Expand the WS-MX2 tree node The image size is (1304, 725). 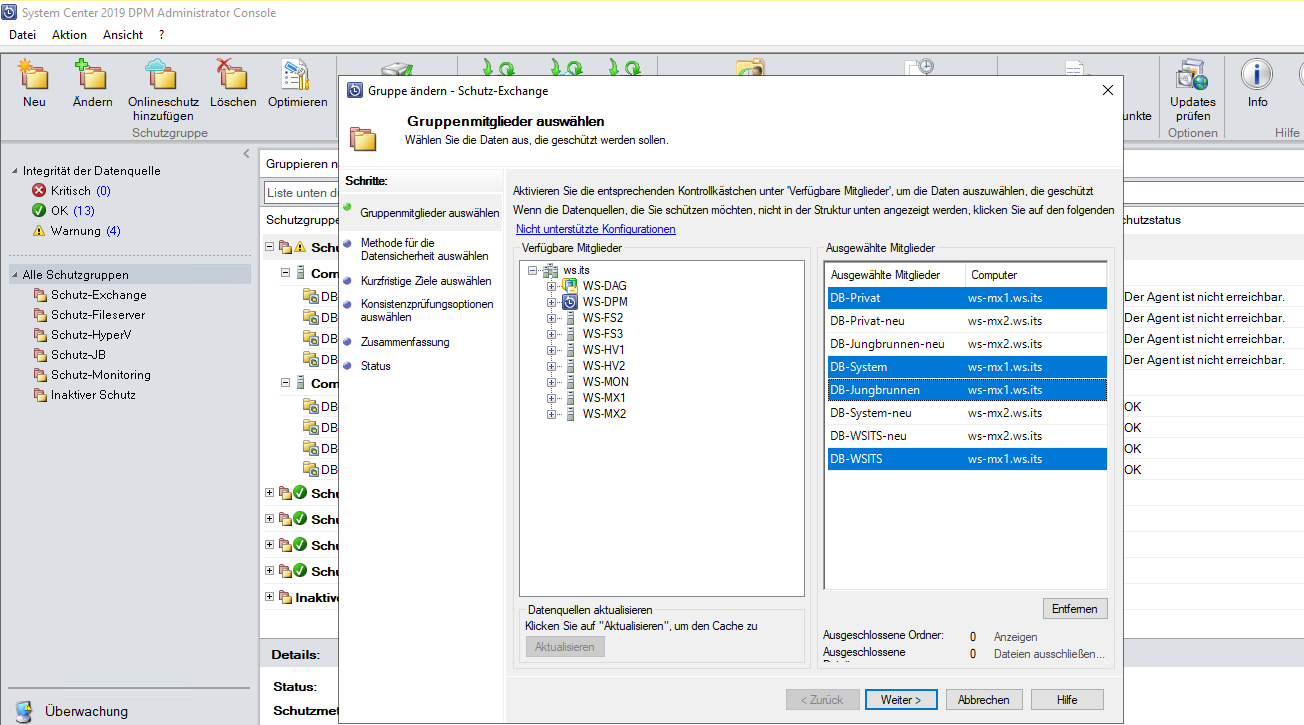552,414
